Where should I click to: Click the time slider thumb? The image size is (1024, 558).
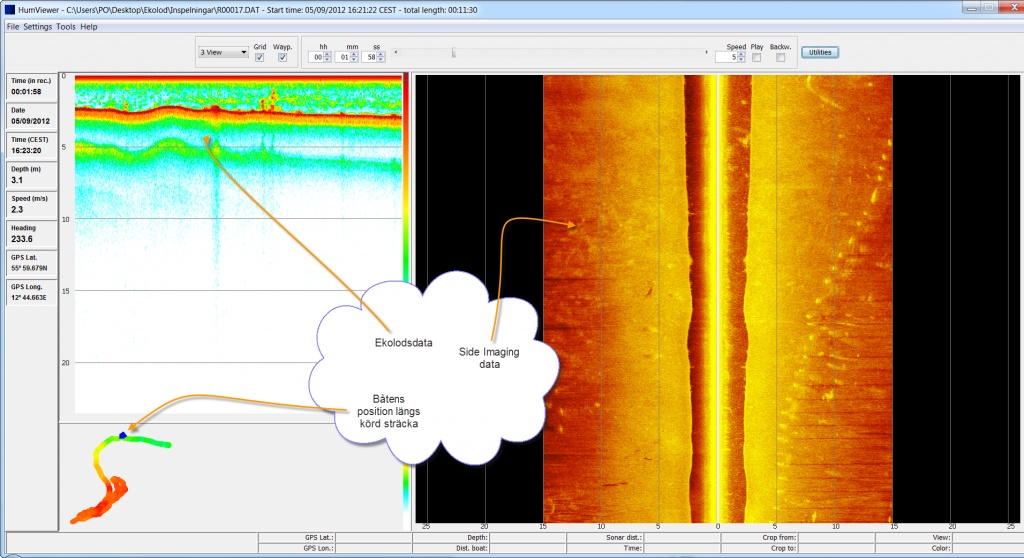coord(453,52)
